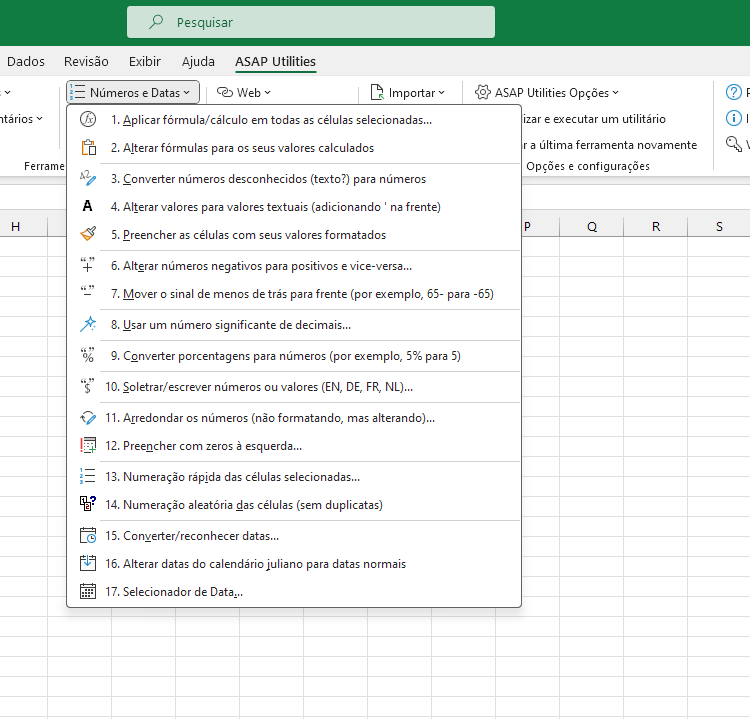Choose 'Alterar valores para valores textuais'
Screen dimensions: 750x719
pos(294,207)
